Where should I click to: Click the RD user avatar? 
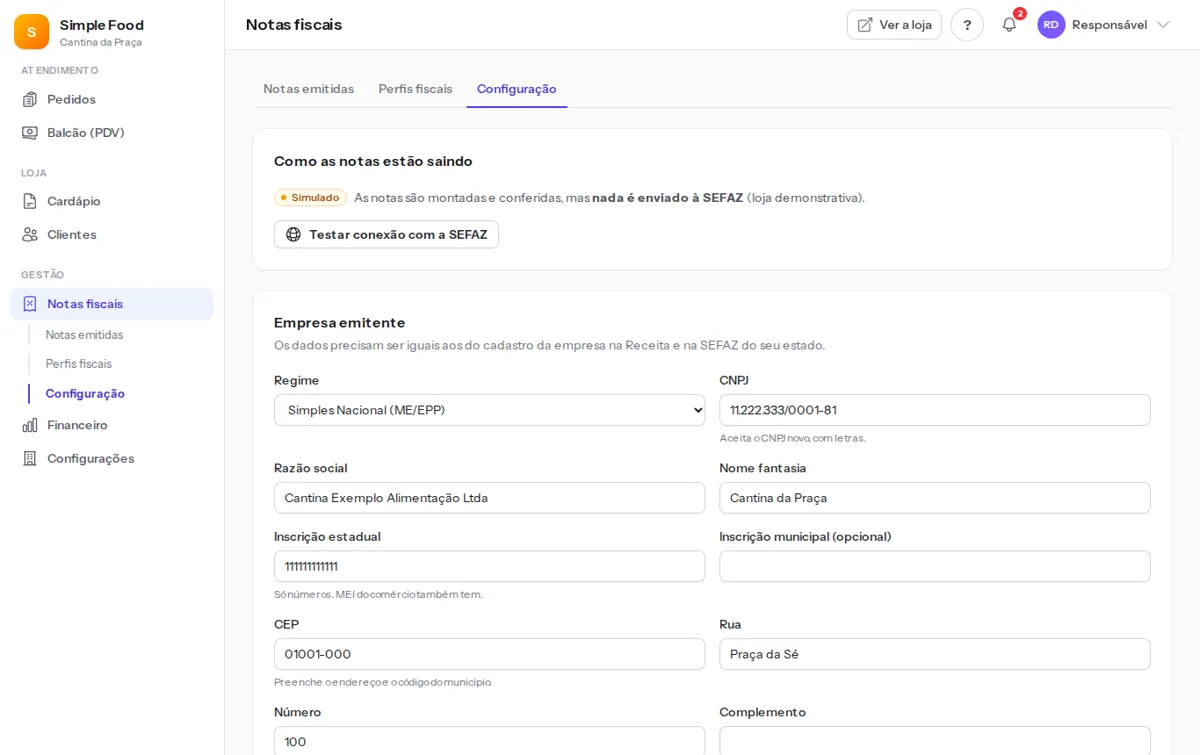[x=1051, y=25]
